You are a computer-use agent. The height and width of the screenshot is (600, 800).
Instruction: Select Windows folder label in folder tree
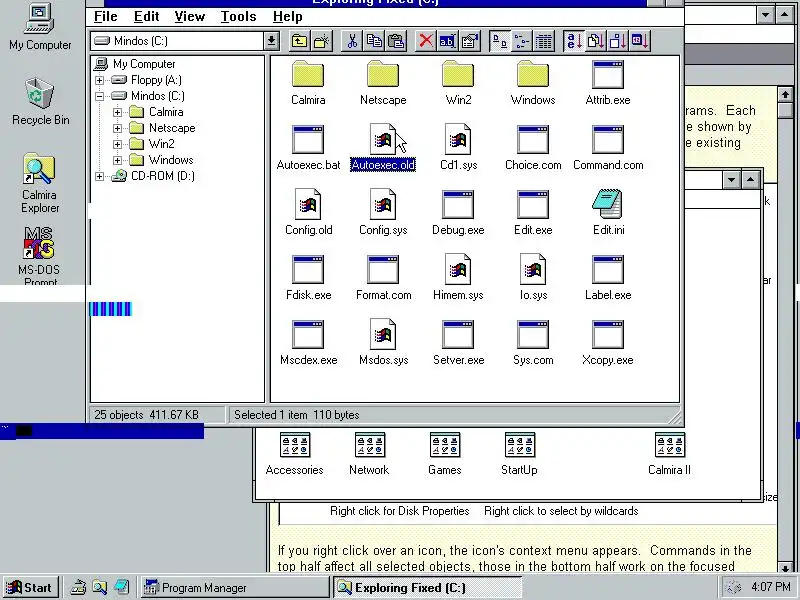click(x=170, y=160)
